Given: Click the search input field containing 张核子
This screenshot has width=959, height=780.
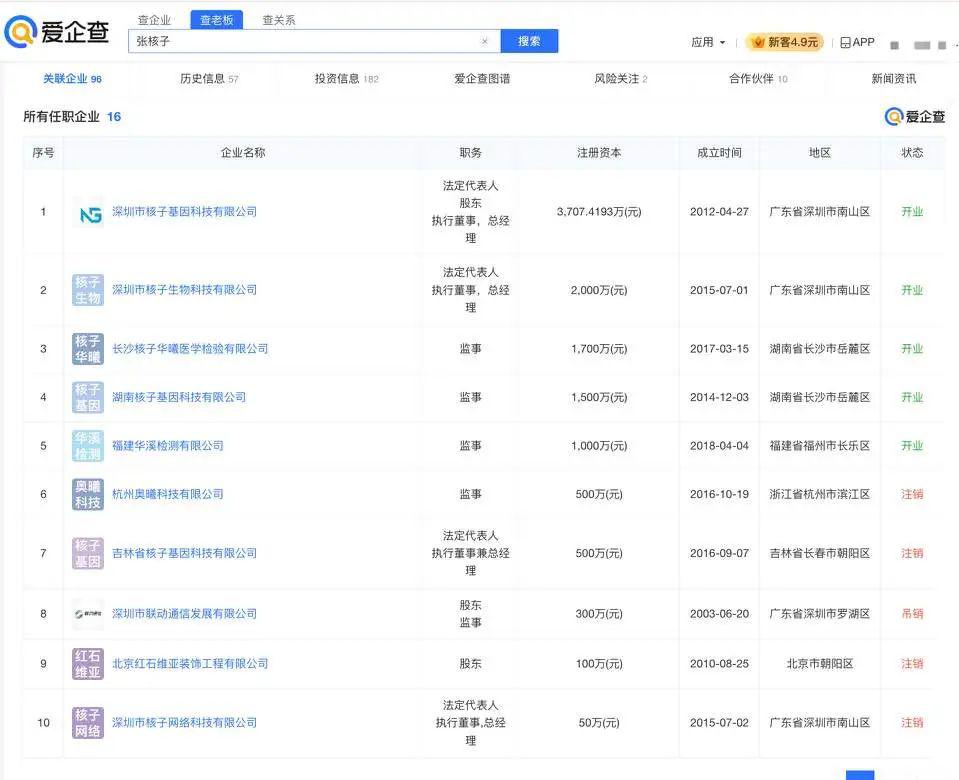Looking at the screenshot, I should click(x=300, y=42).
